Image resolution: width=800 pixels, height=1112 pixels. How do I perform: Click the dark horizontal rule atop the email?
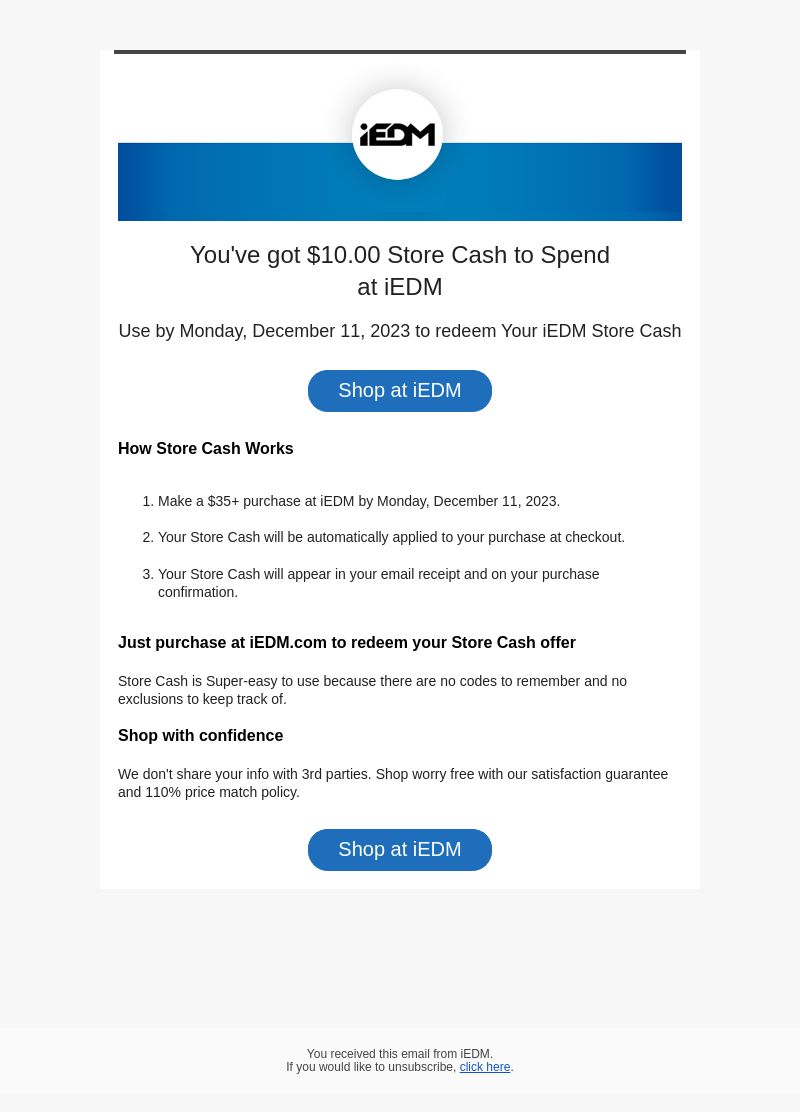click(x=400, y=52)
